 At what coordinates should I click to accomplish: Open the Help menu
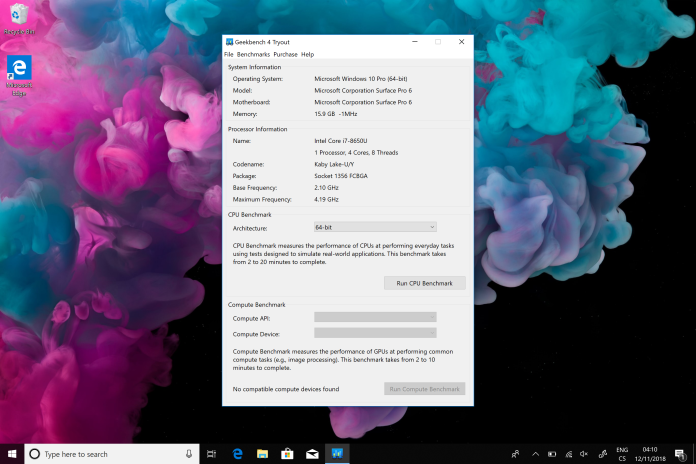click(x=308, y=54)
